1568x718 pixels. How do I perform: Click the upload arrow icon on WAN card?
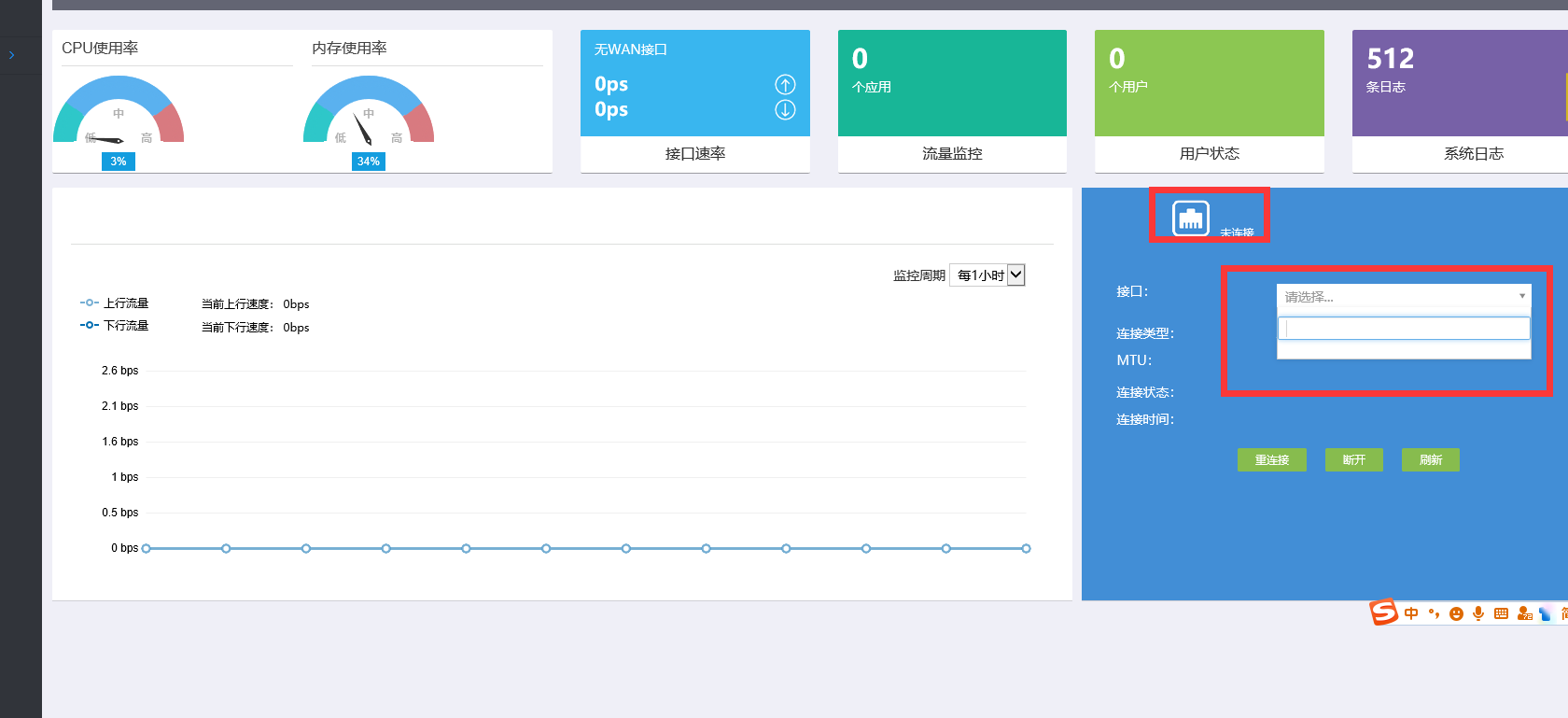tap(786, 84)
